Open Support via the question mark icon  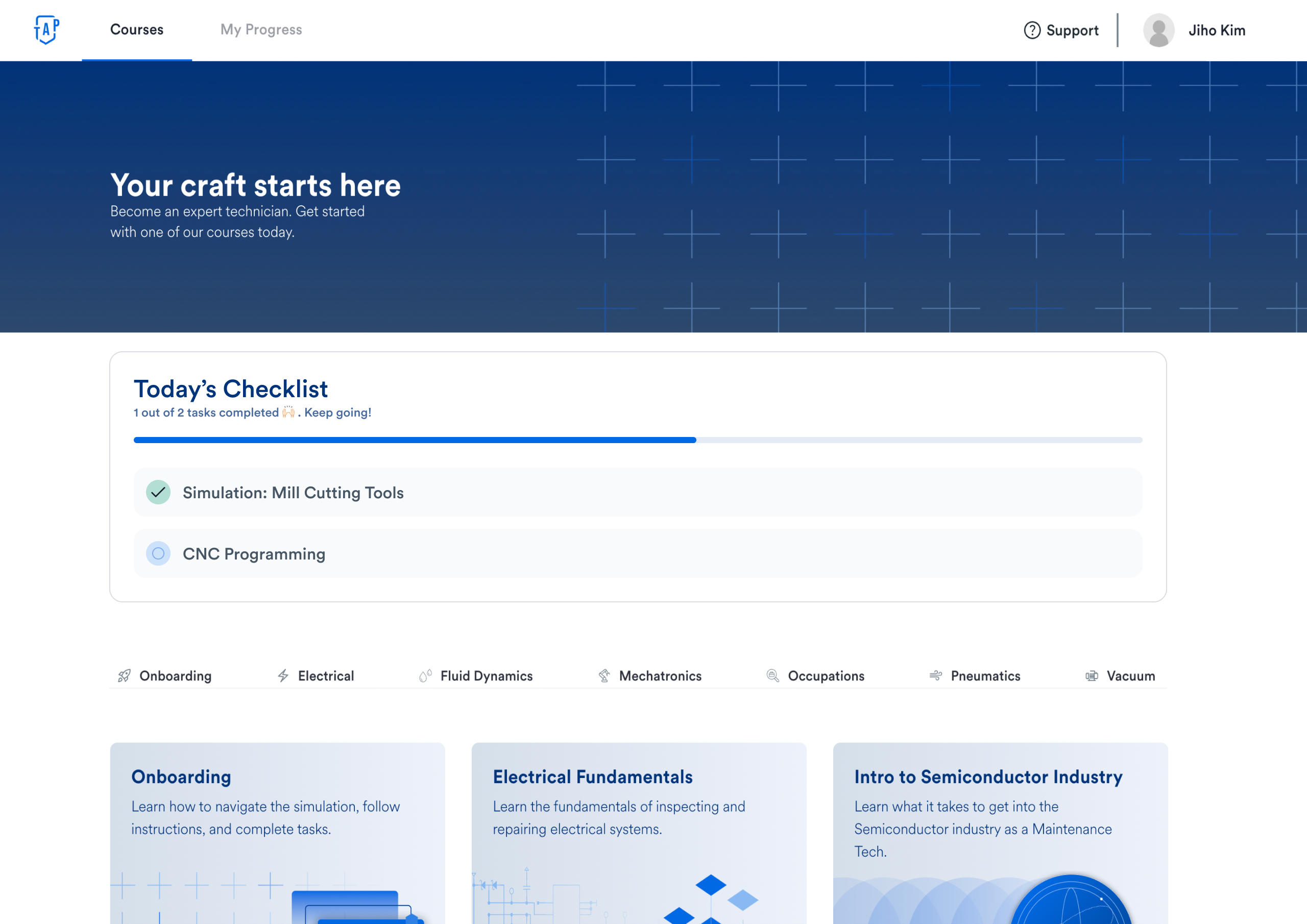[x=1033, y=30]
